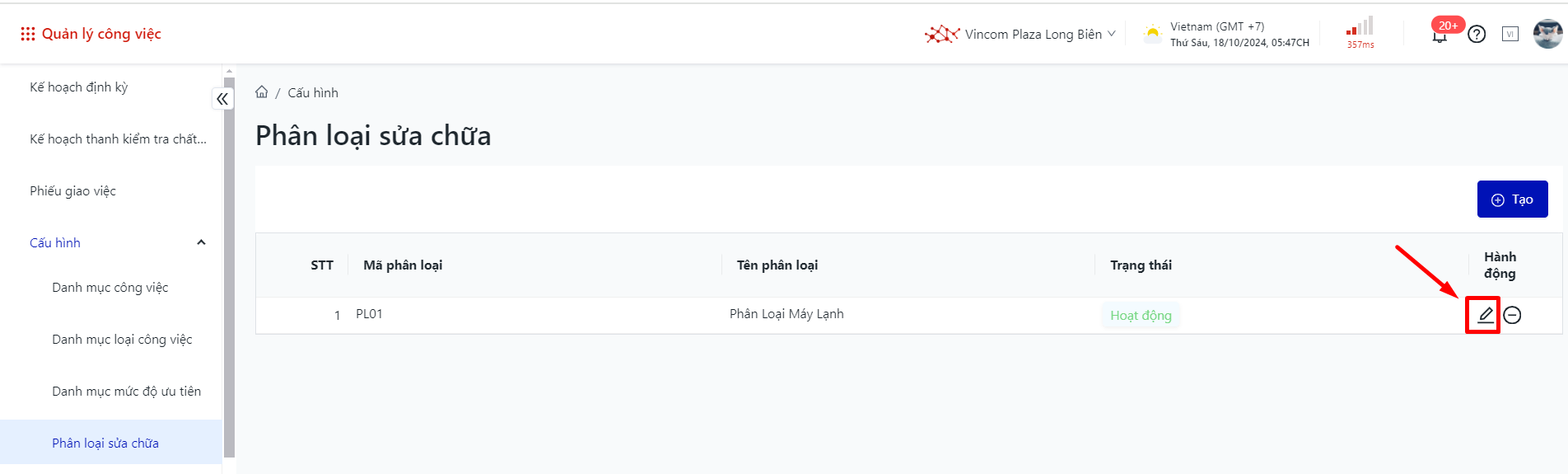
Task: Select Danh mục mức độ ưu tiên submenu
Action: point(126,392)
